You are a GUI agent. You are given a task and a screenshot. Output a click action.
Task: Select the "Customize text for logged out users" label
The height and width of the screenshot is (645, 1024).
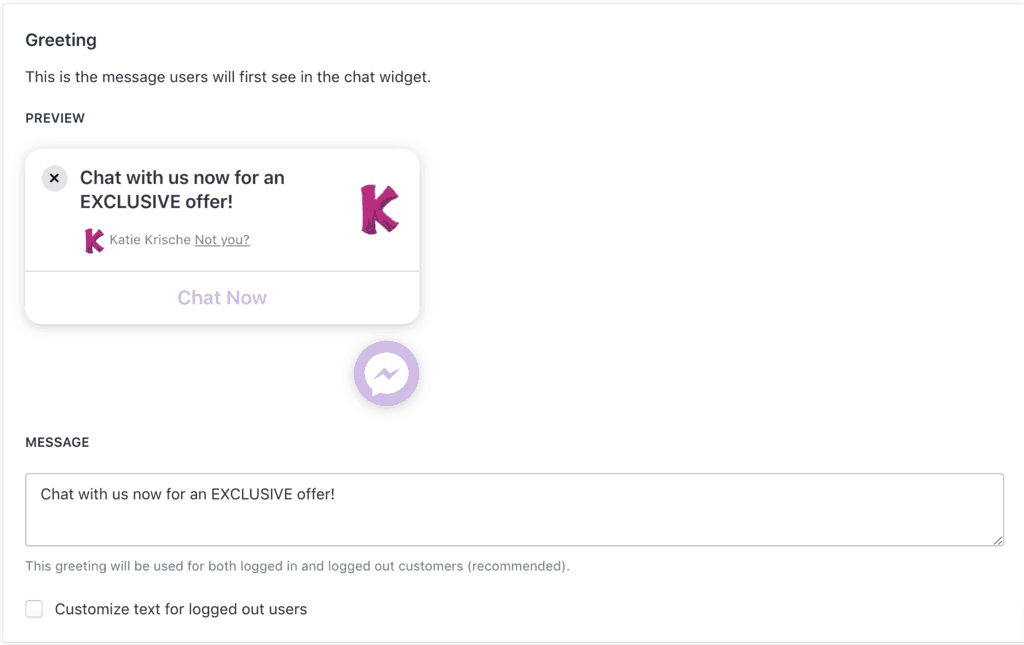[181, 609]
